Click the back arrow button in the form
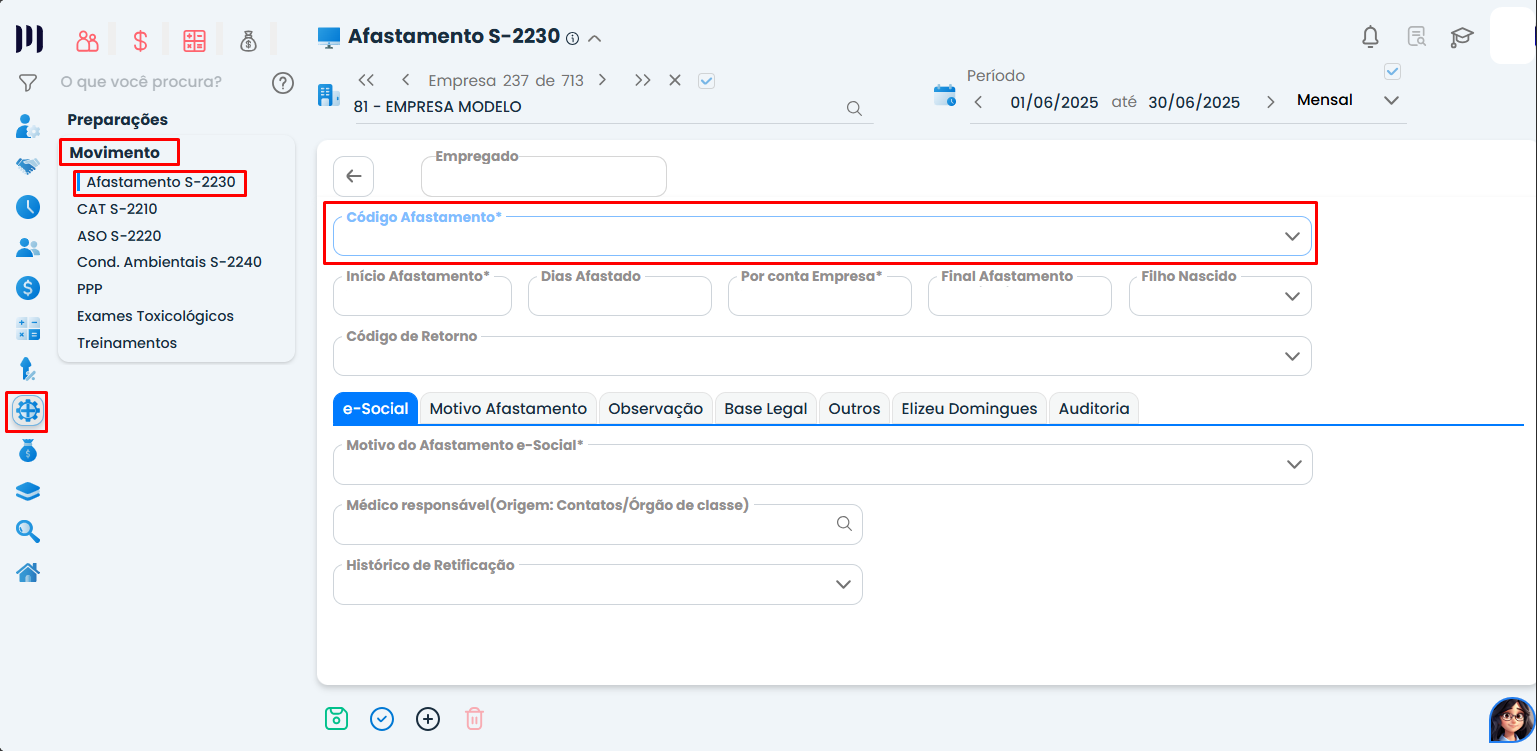Image resolution: width=1537 pixels, height=751 pixels. [353, 176]
